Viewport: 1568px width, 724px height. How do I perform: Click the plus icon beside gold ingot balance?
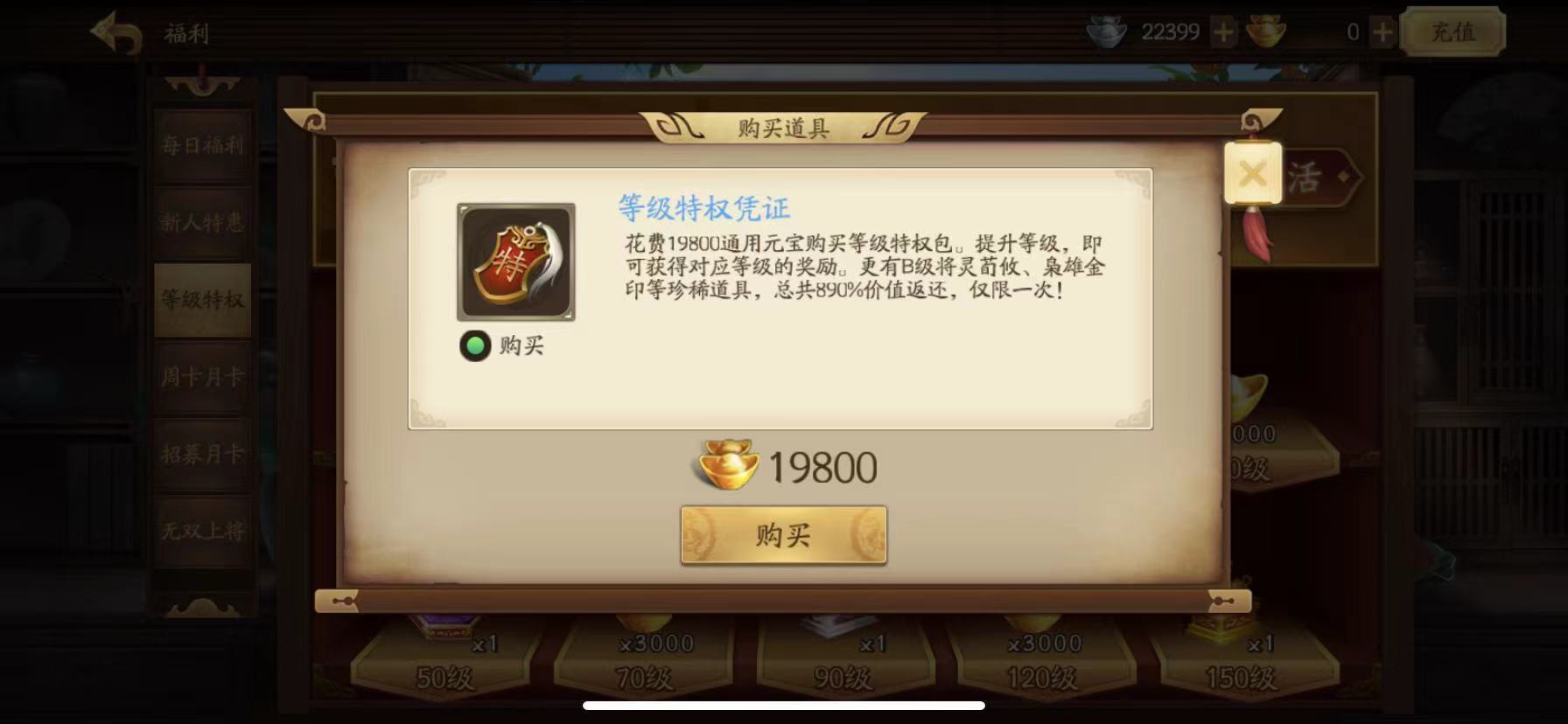[x=1382, y=33]
